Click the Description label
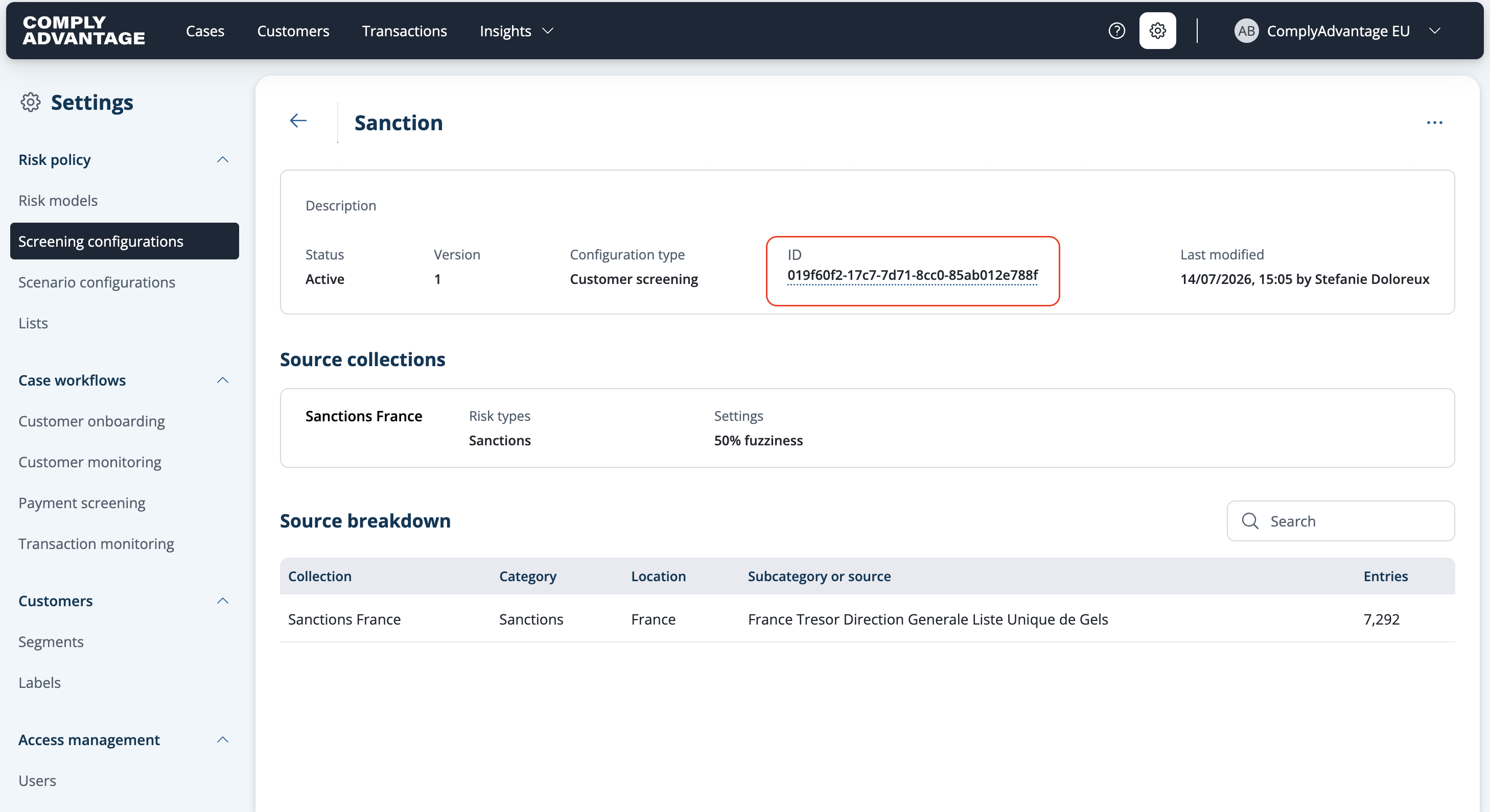Viewport: 1490px width, 812px height. (x=341, y=205)
